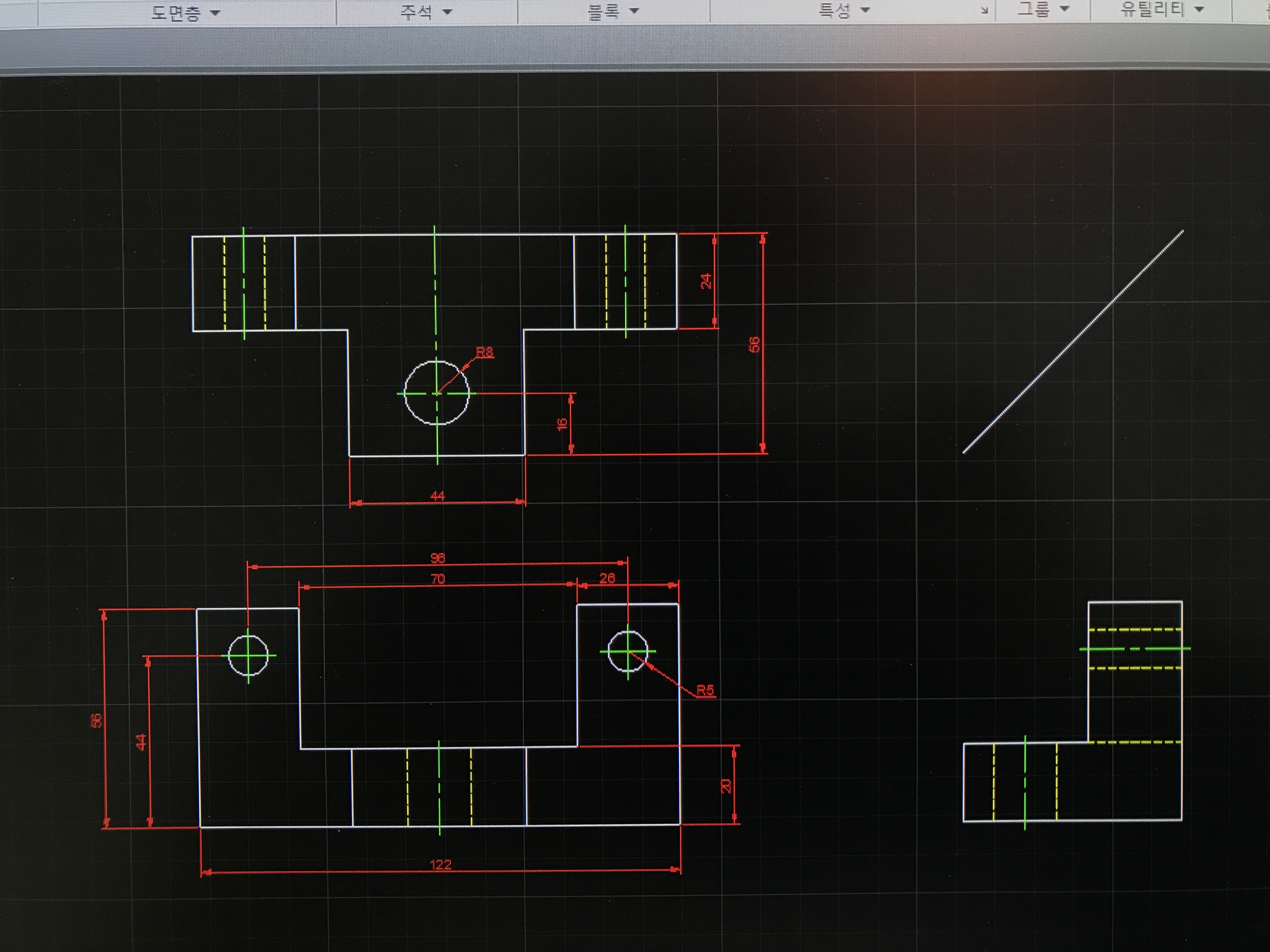Select the R5 radius dimension label
This screenshot has height=952, width=1270.
(x=705, y=690)
